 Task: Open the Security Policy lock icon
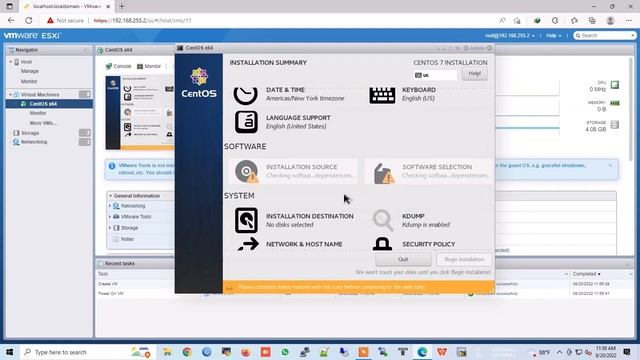382,244
